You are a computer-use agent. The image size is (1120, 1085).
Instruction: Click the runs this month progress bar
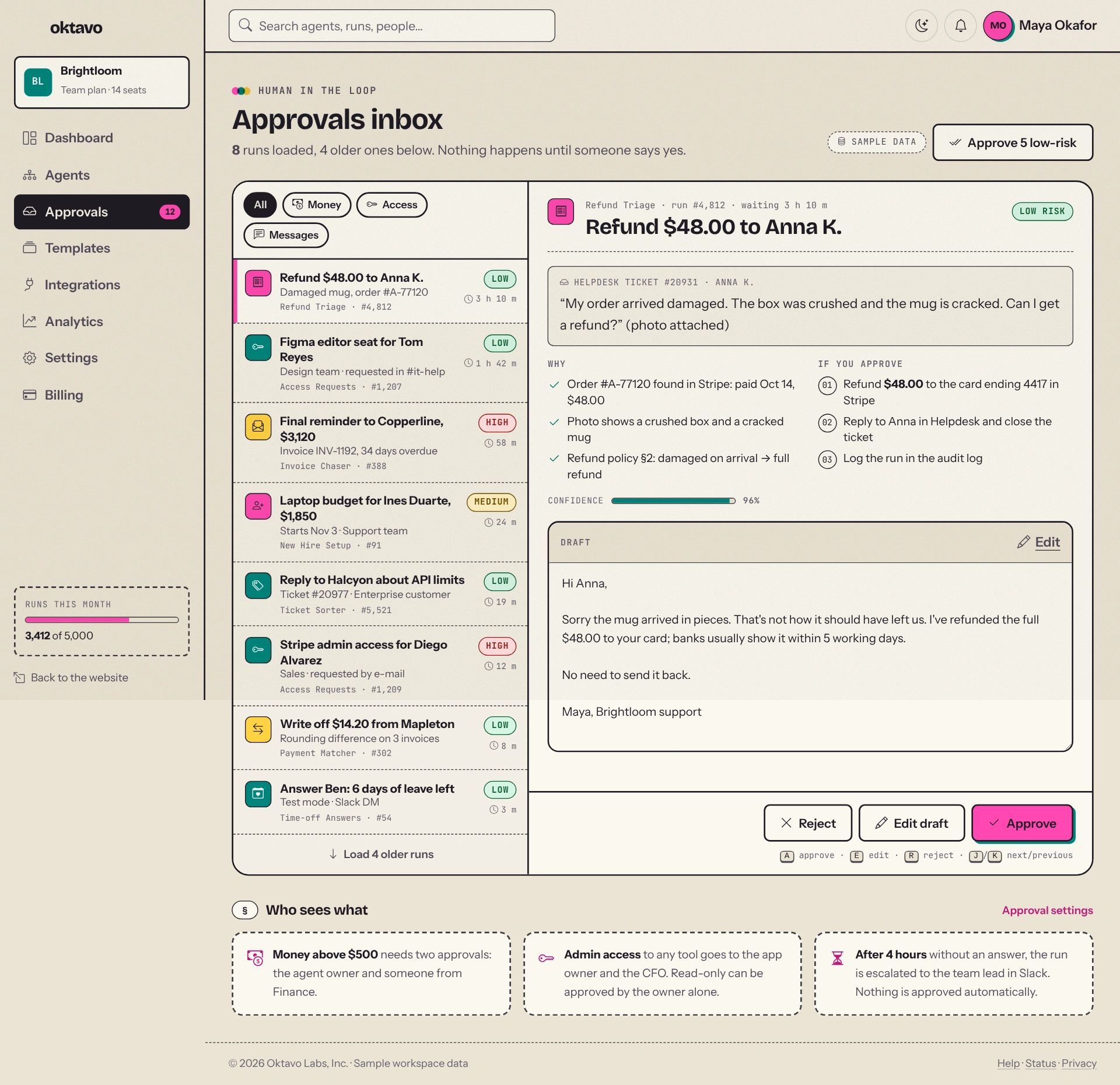click(101, 619)
